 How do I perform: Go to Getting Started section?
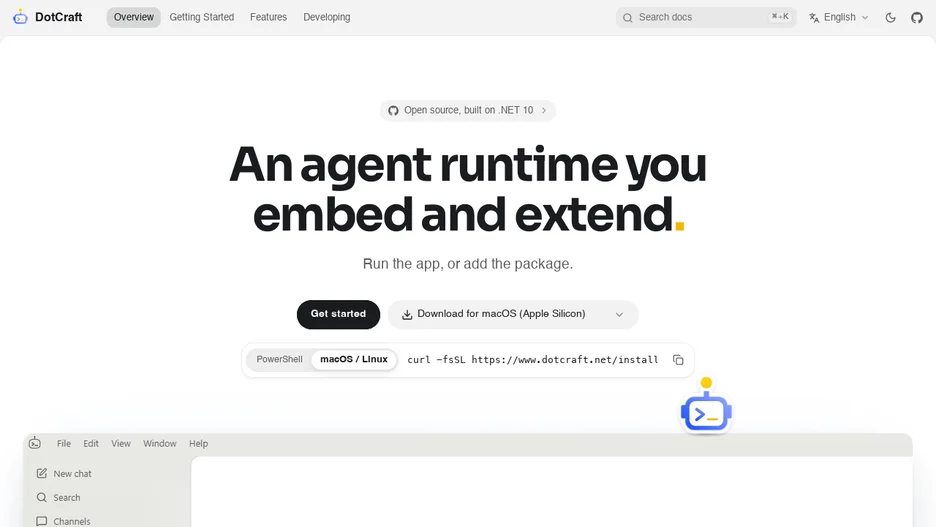(202, 17)
